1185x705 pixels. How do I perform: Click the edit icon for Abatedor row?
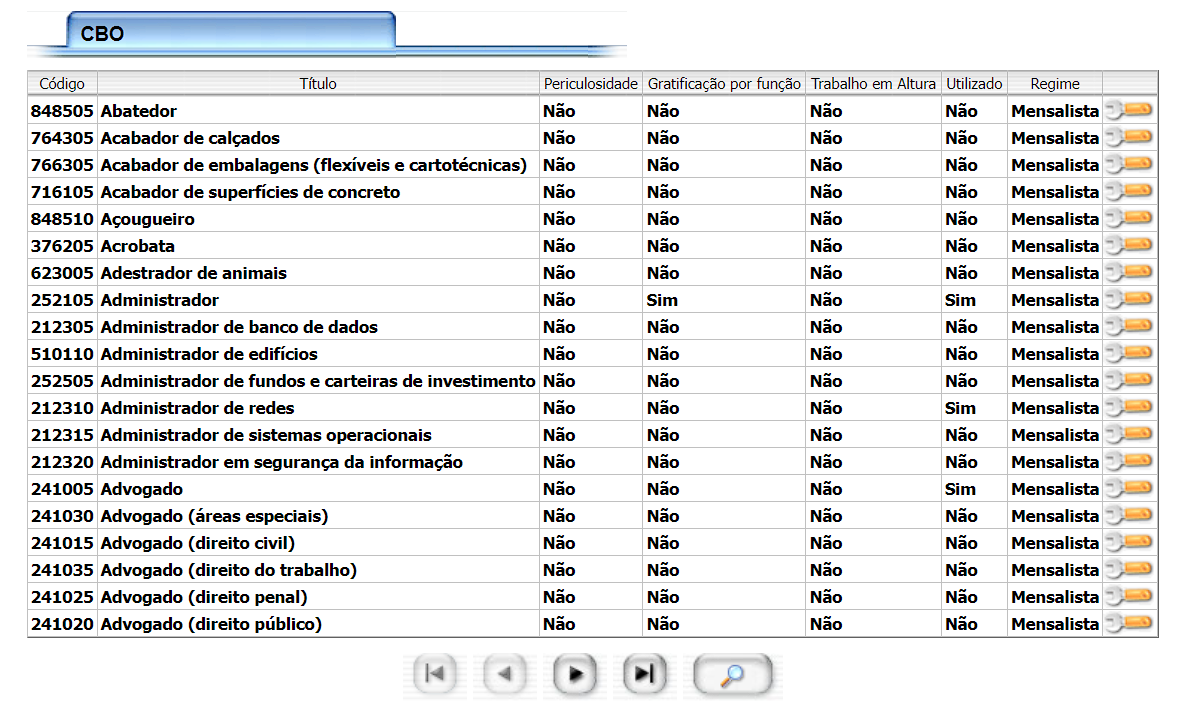click(x=1130, y=111)
